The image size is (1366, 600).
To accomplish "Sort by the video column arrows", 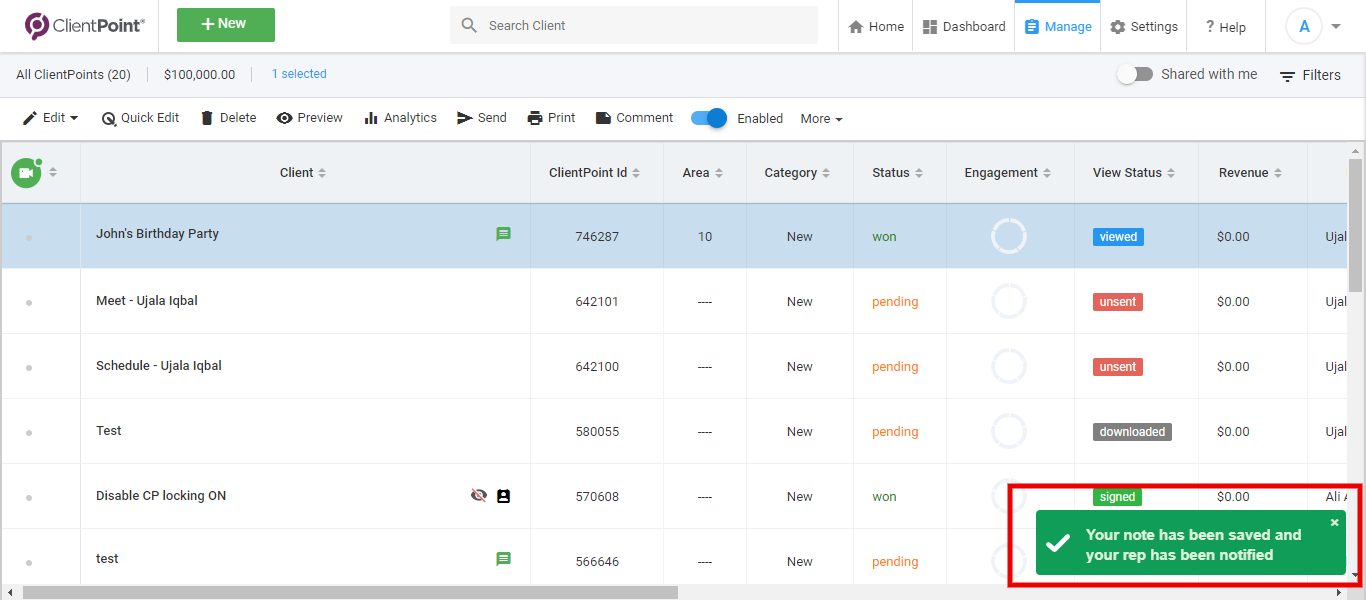I will pos(53,172).
